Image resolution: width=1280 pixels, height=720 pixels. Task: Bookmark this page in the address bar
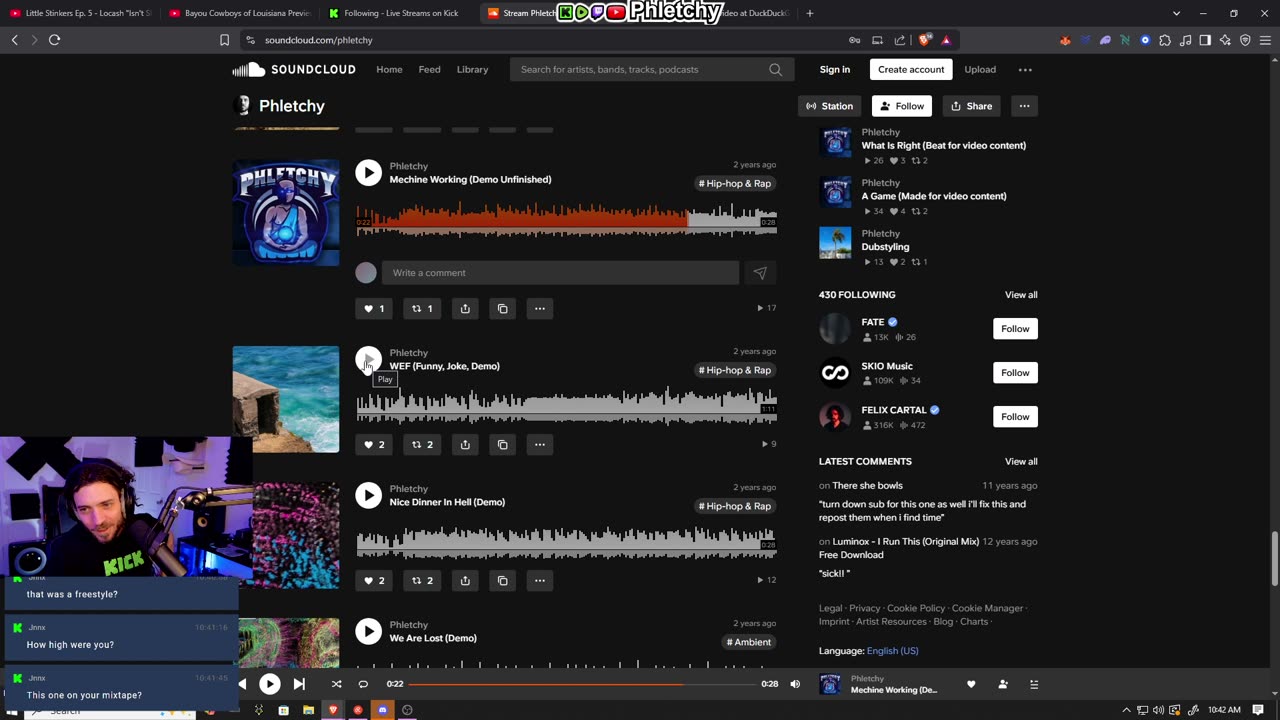coord(224,40)
